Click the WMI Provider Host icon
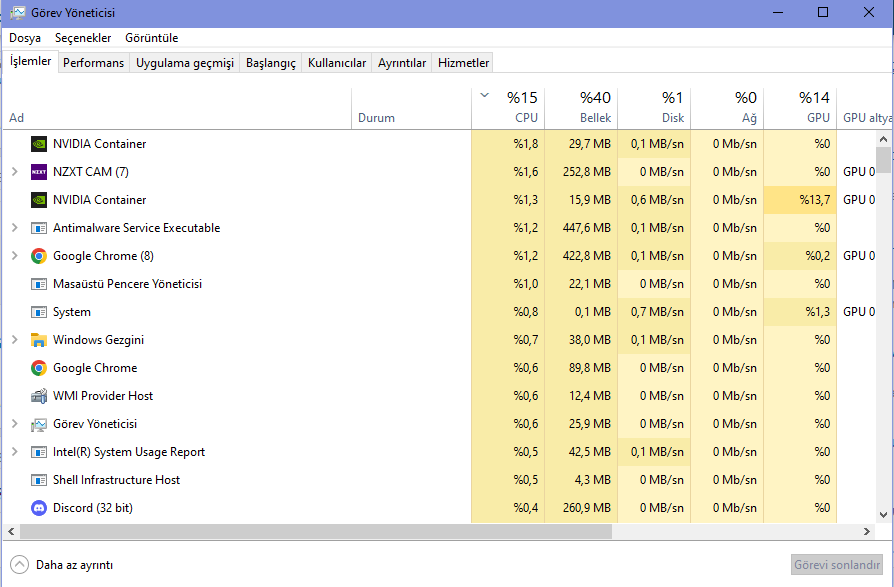This screenshot has width=894, height=587. pos(39,396)
